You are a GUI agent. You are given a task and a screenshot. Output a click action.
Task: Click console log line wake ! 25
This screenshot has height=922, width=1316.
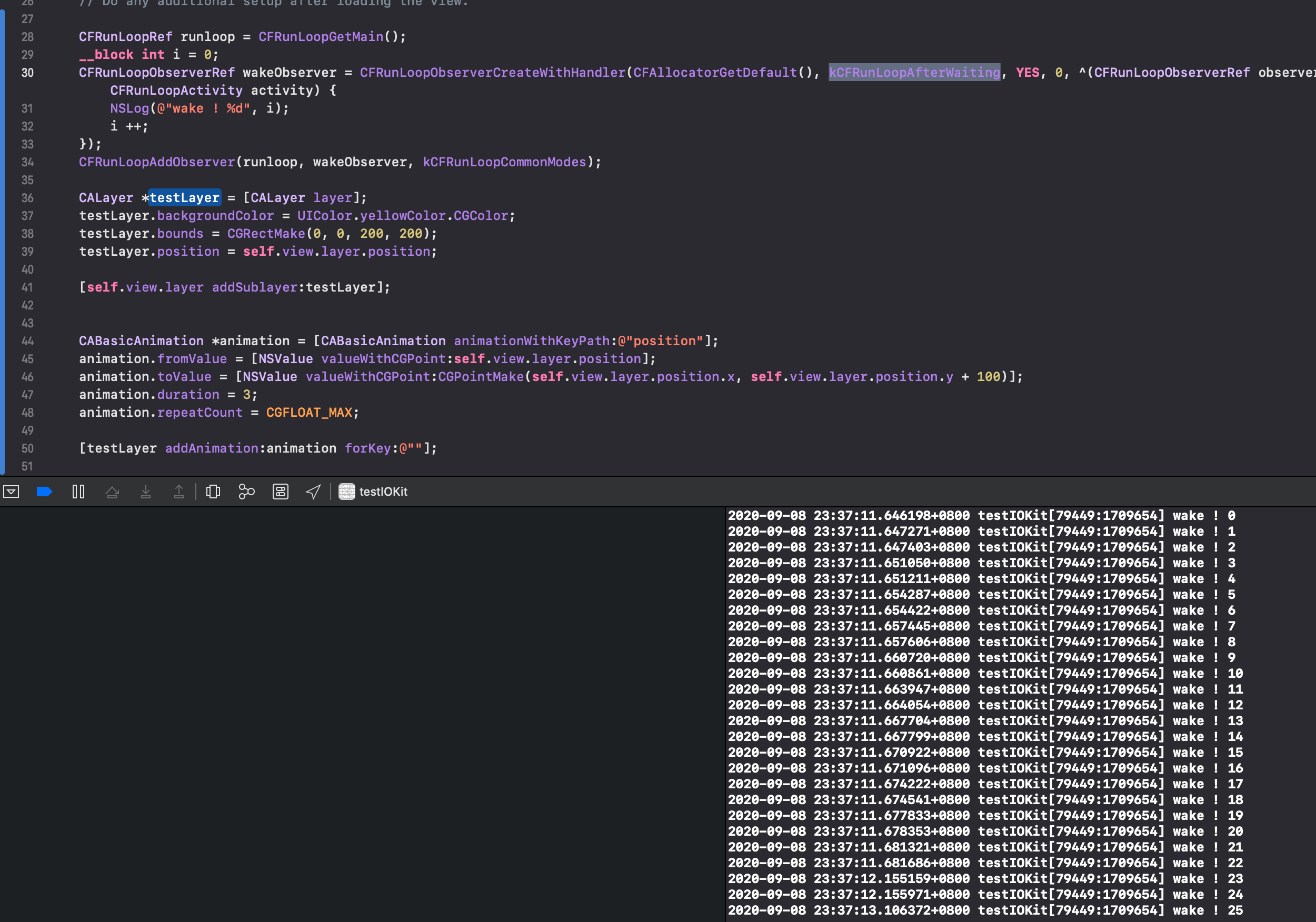pyautogui.click(x=985, y=910)
